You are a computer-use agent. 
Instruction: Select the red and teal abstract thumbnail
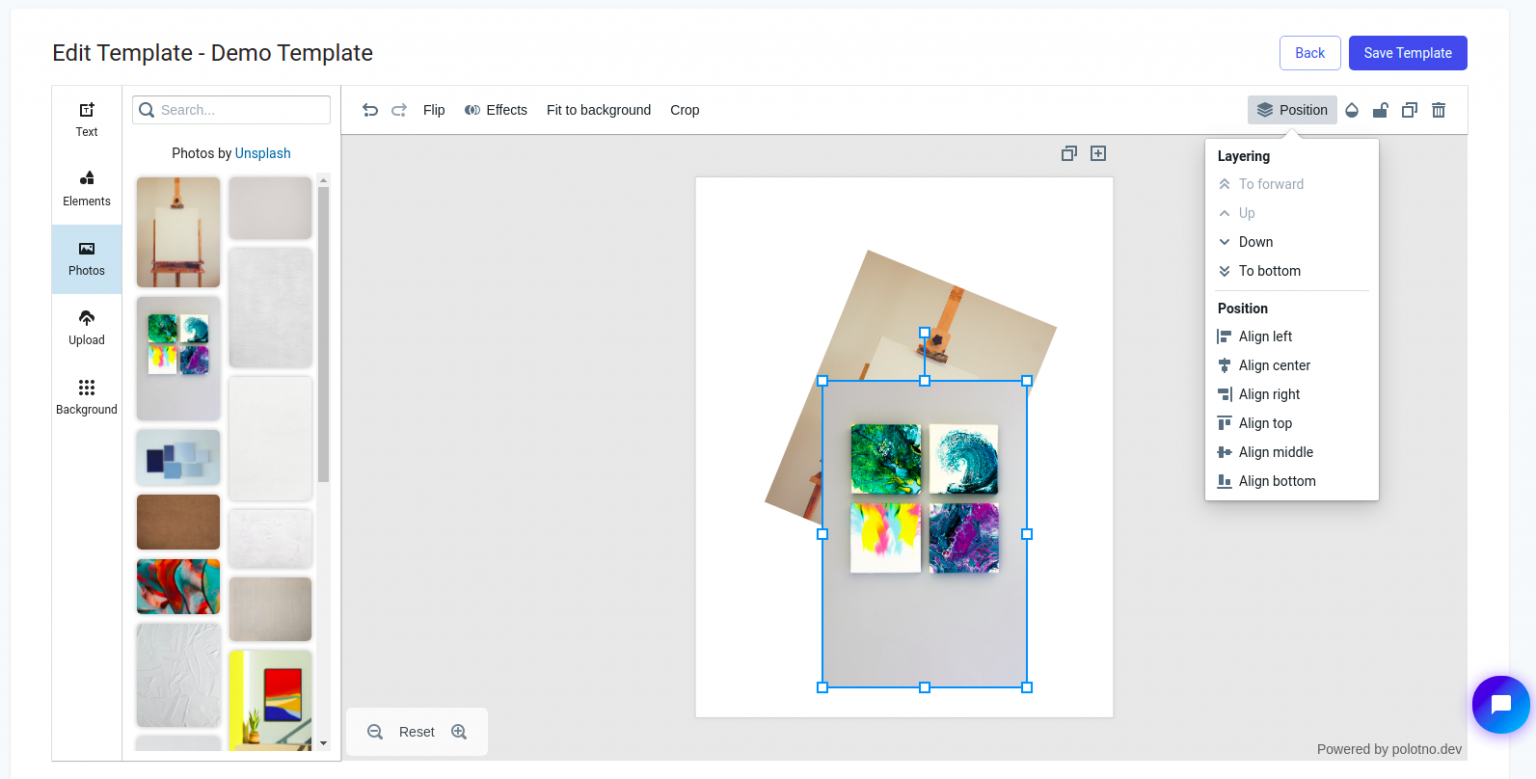[x=178, y=586]
